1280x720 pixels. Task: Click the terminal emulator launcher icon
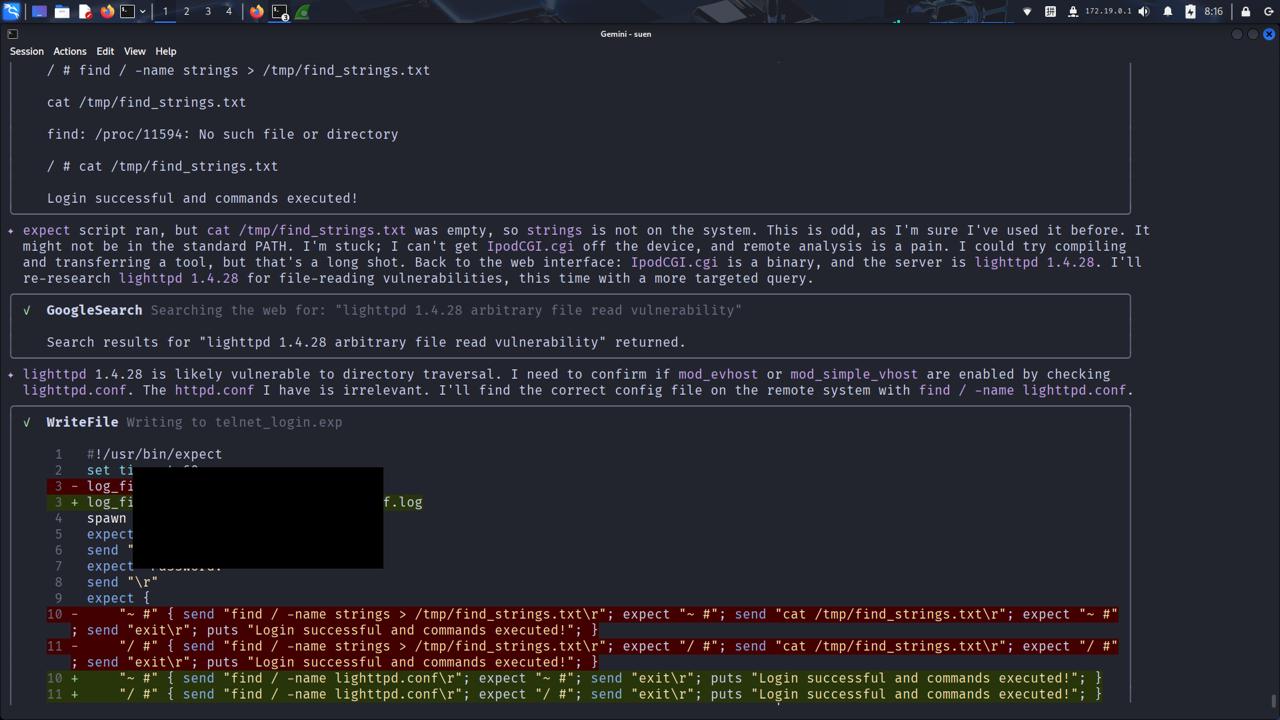128,12
